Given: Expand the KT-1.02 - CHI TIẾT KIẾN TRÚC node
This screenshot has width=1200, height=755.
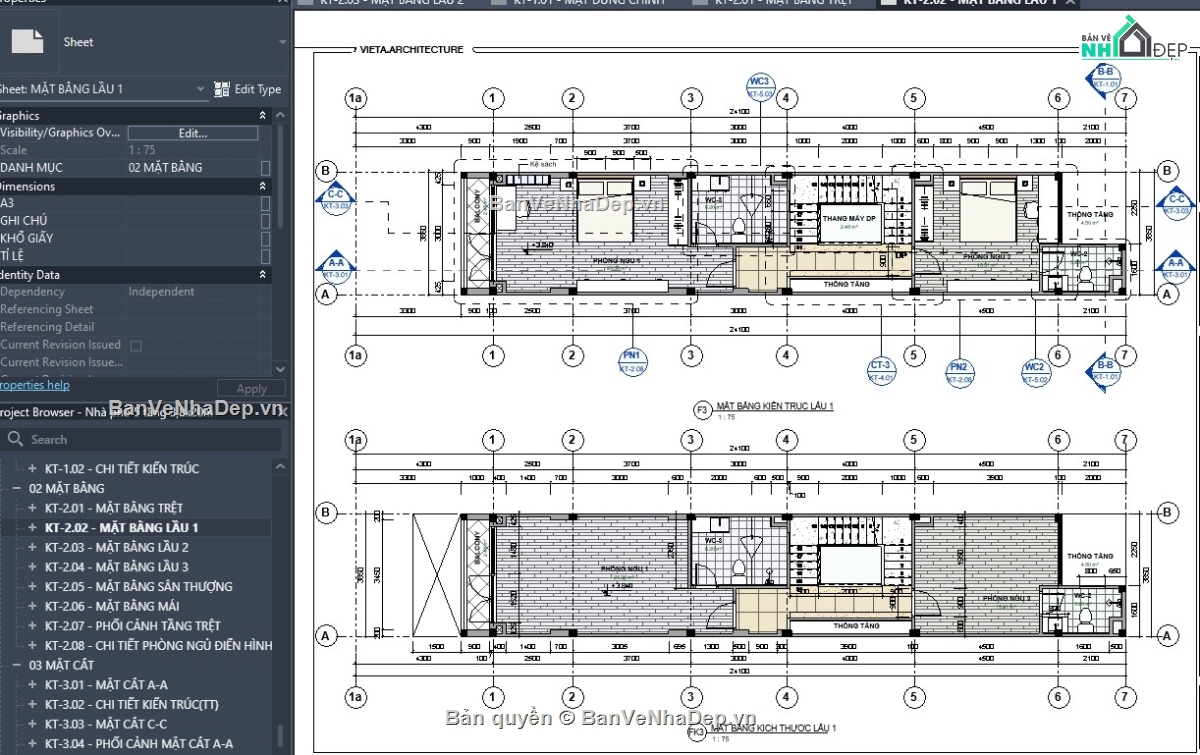Looking at the screenshot, I should [x=32, y=468].
